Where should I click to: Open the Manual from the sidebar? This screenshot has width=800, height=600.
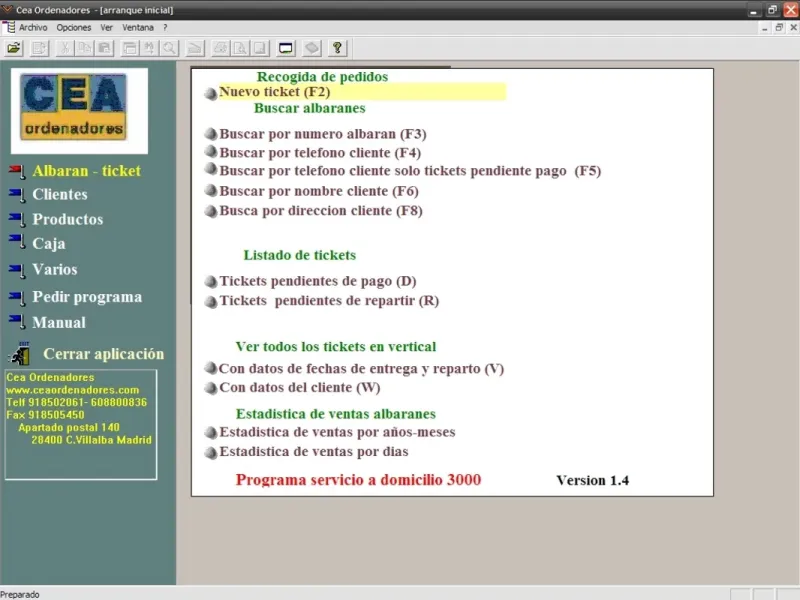(x=59, y=322)
